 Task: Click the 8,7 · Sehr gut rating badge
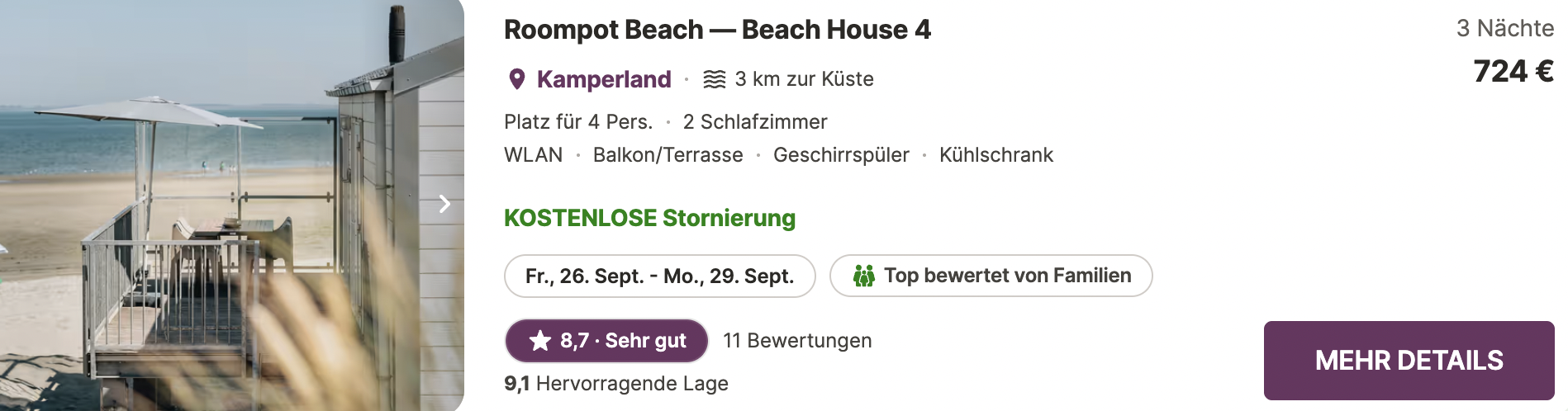point(606,340)
